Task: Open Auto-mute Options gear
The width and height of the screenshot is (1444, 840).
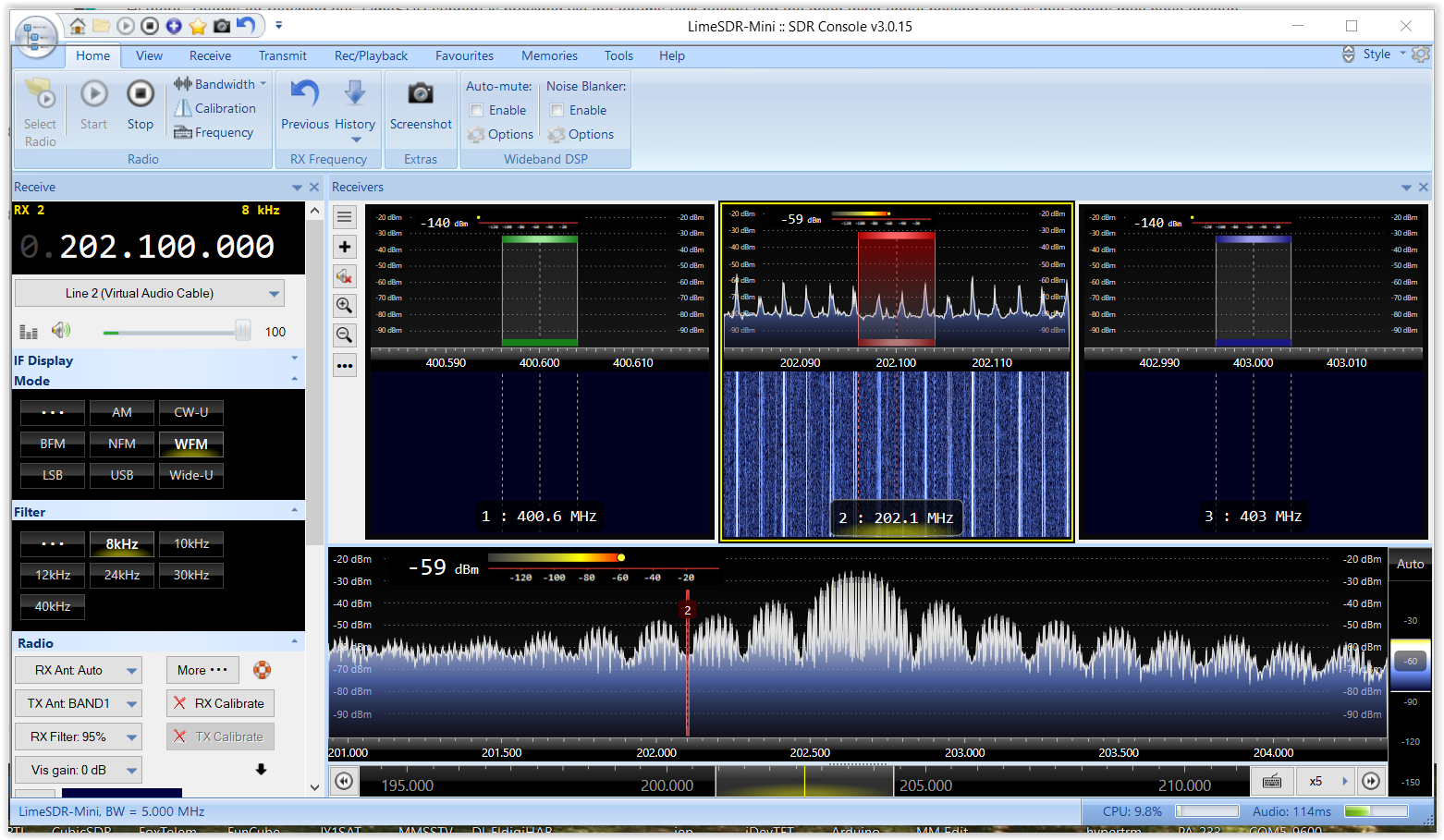Action: coord(500,134)
